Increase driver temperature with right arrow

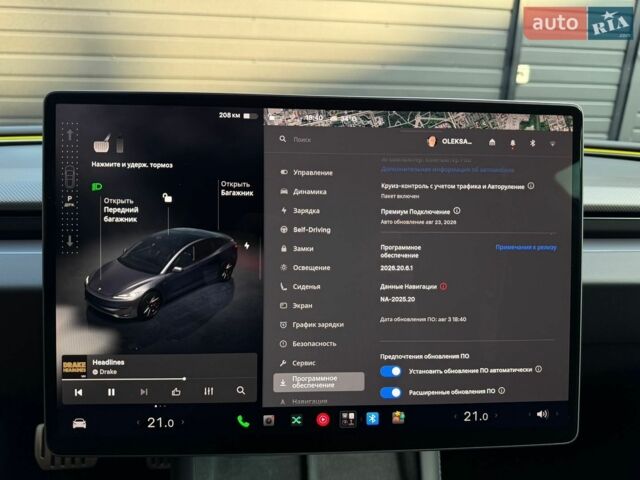click(x=182, y=422)
